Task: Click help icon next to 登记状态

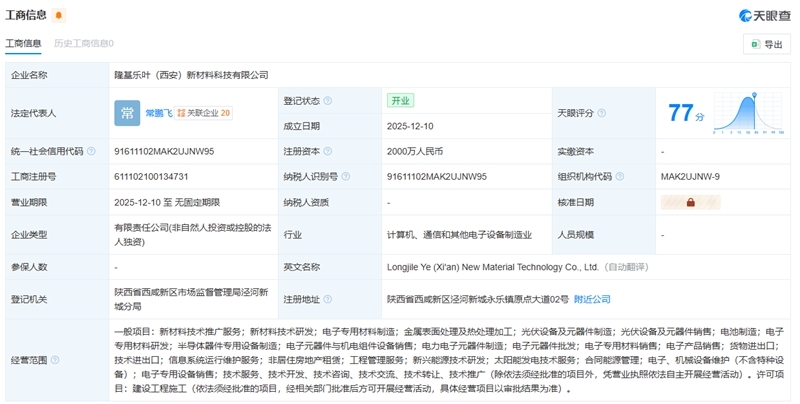Action: pyautogui.click(x=327, y=101)
